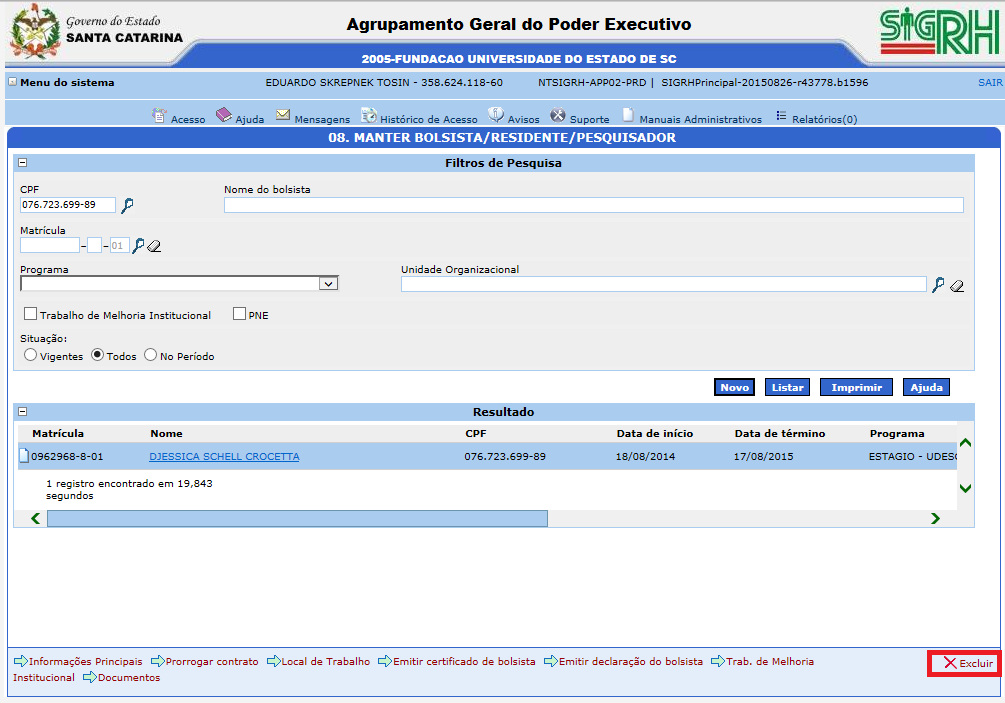The width and height of the screenshot is (1005, 703).
Task: Select the Vigentes situation radio button
Action: pyautogui.click(x=31, y=355)
